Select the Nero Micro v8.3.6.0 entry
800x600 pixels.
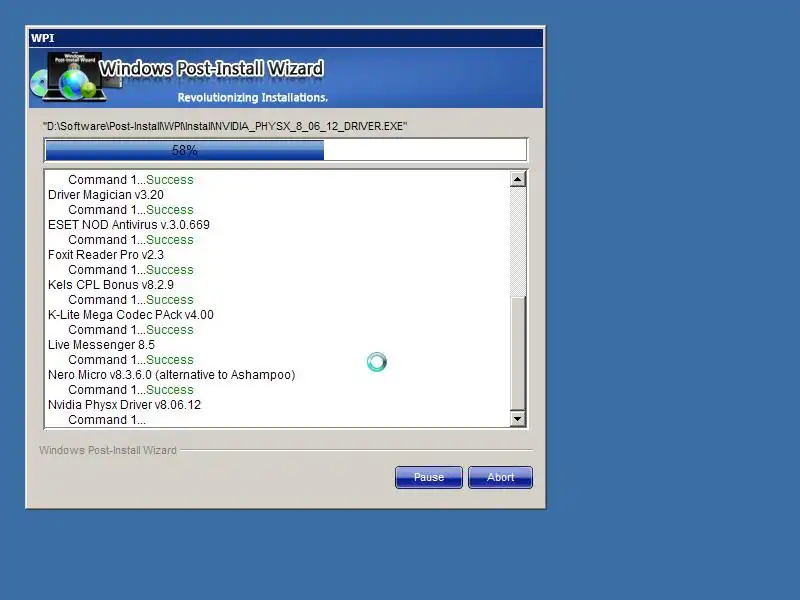(x=171, y=375)
